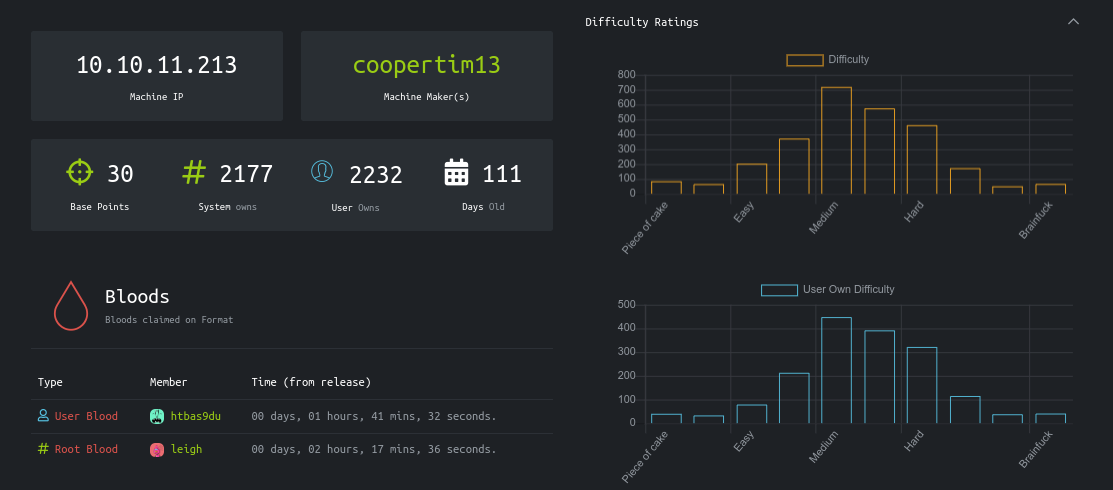1113x490 pixels.
Task: Click the Days Old calendar icon
Action: point(456,172)
